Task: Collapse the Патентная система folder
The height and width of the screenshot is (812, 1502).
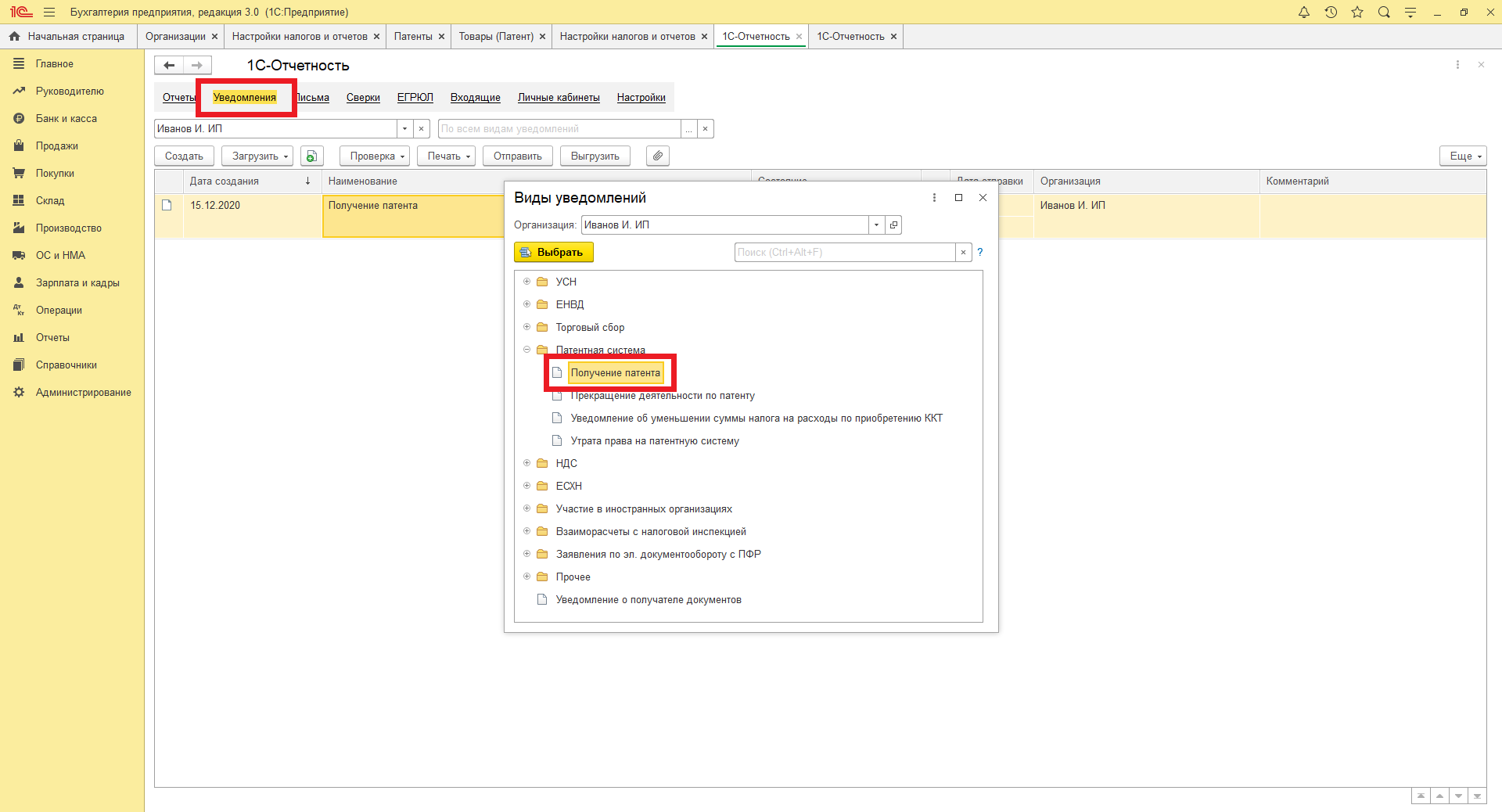Action: 526,350
